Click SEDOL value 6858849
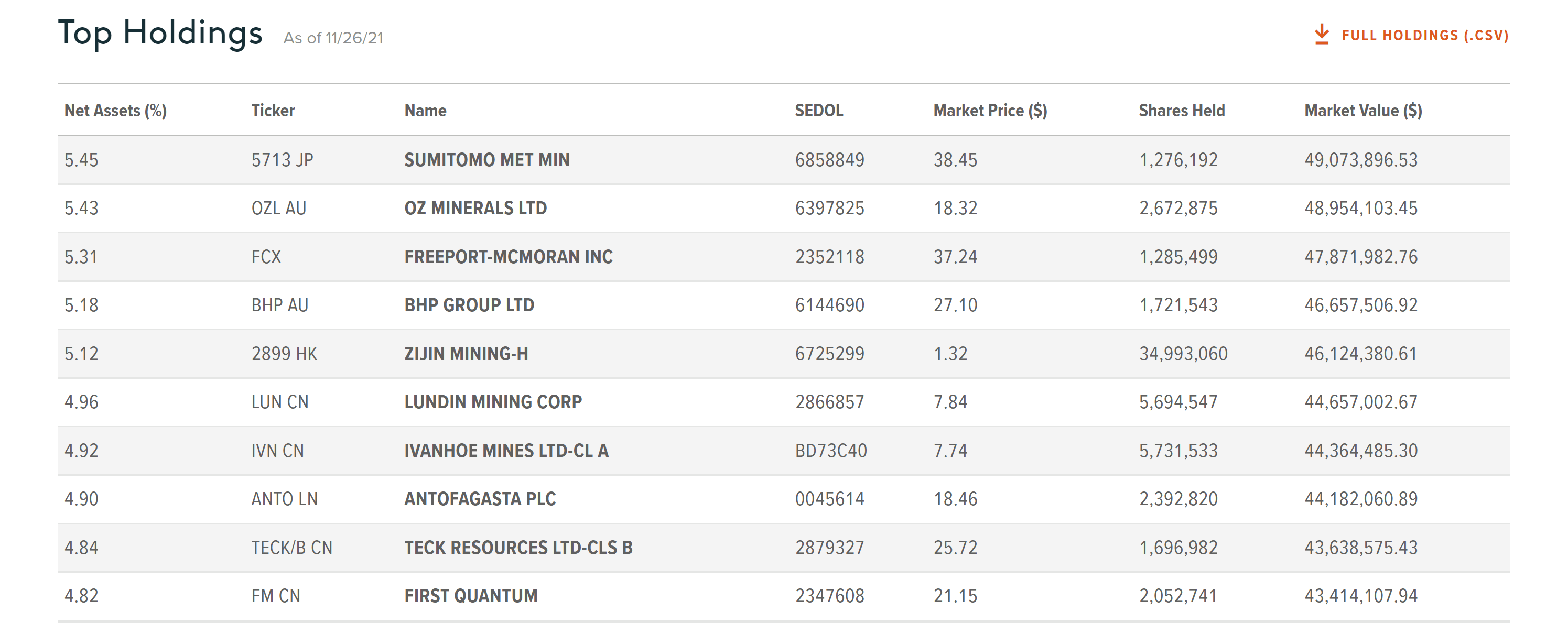Viewport: 1568px width, 623px height. [829, 159]
